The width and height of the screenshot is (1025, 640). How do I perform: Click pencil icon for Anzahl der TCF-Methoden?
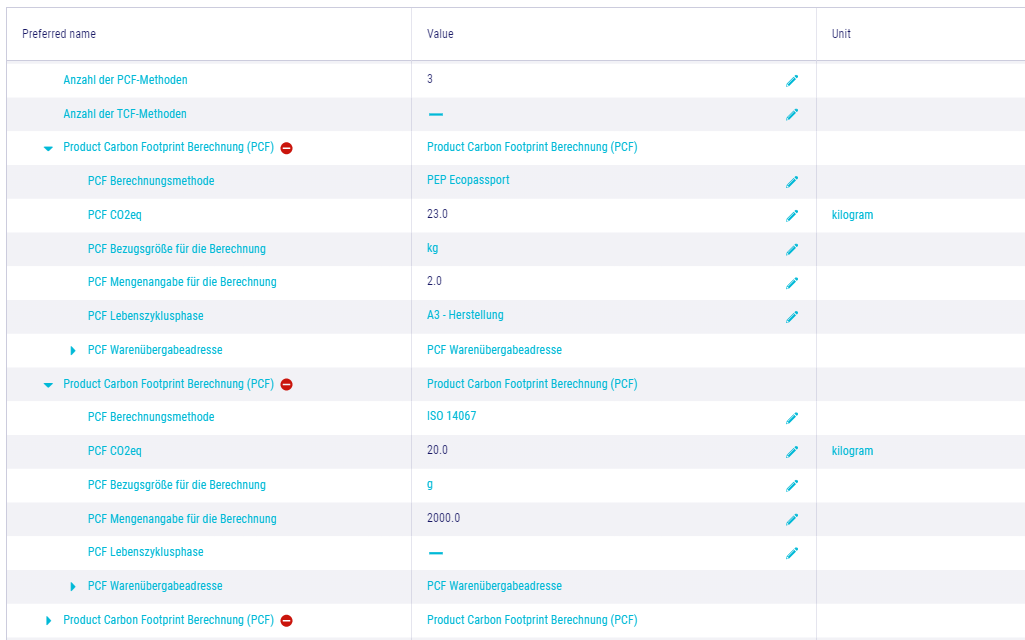click(x=792, y=115)
